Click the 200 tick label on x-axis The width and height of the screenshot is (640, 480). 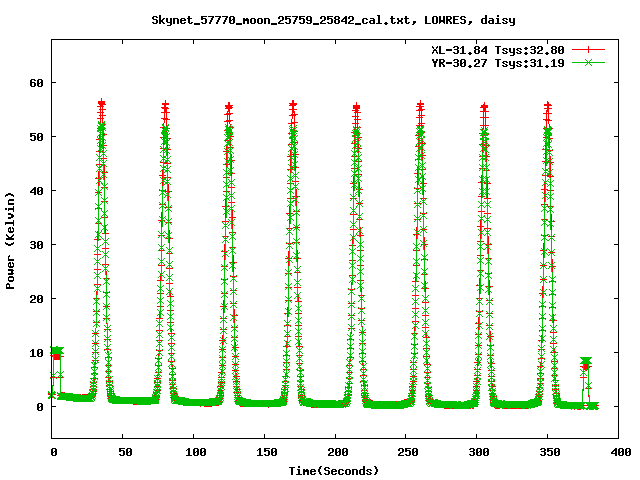[336, 453]
